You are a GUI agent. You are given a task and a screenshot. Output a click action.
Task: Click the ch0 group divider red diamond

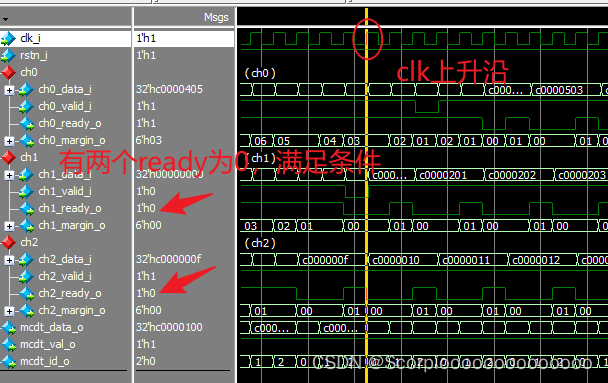[x=8, y=72]
